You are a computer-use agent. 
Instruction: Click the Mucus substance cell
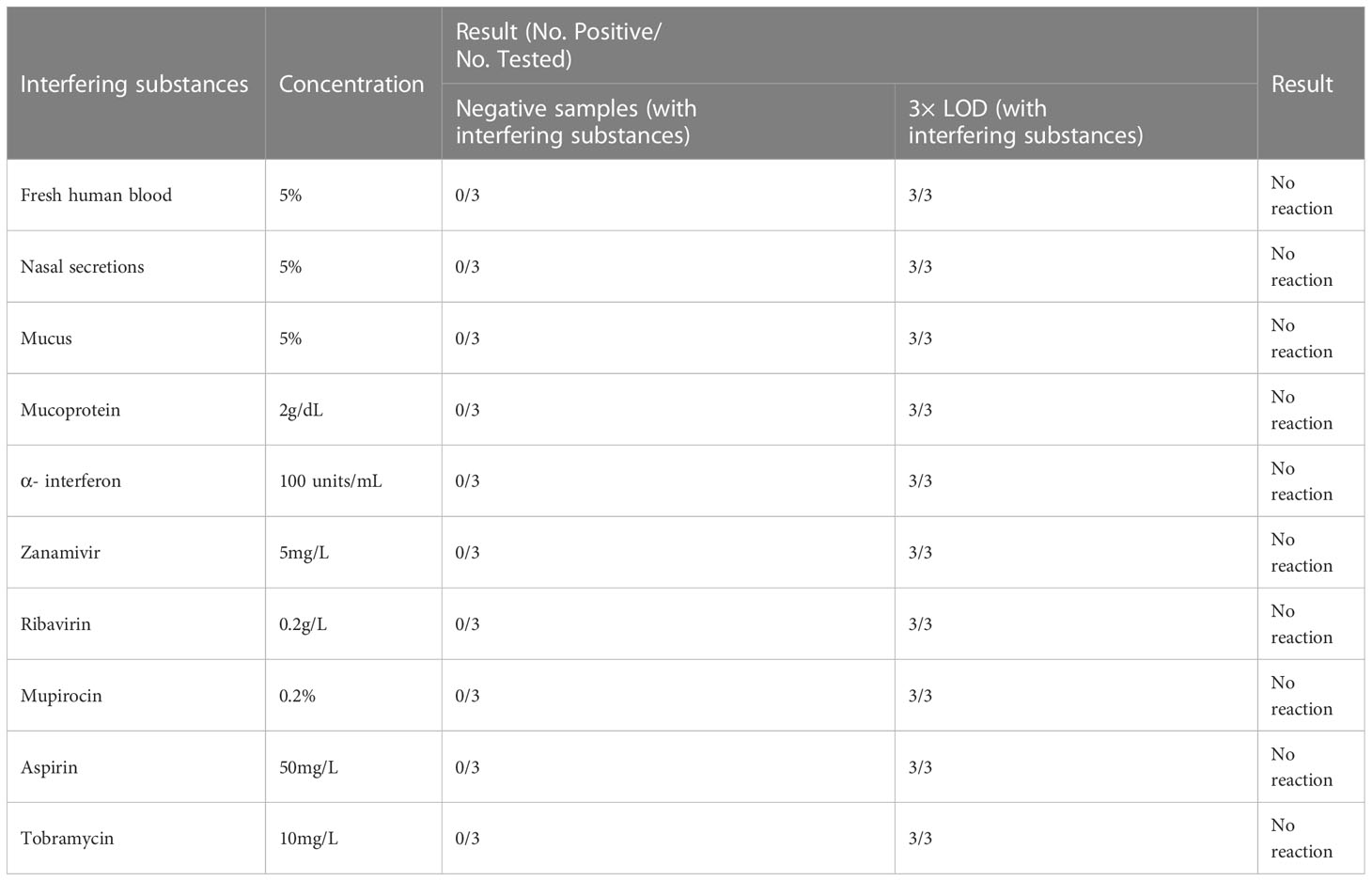coord(135,338)
